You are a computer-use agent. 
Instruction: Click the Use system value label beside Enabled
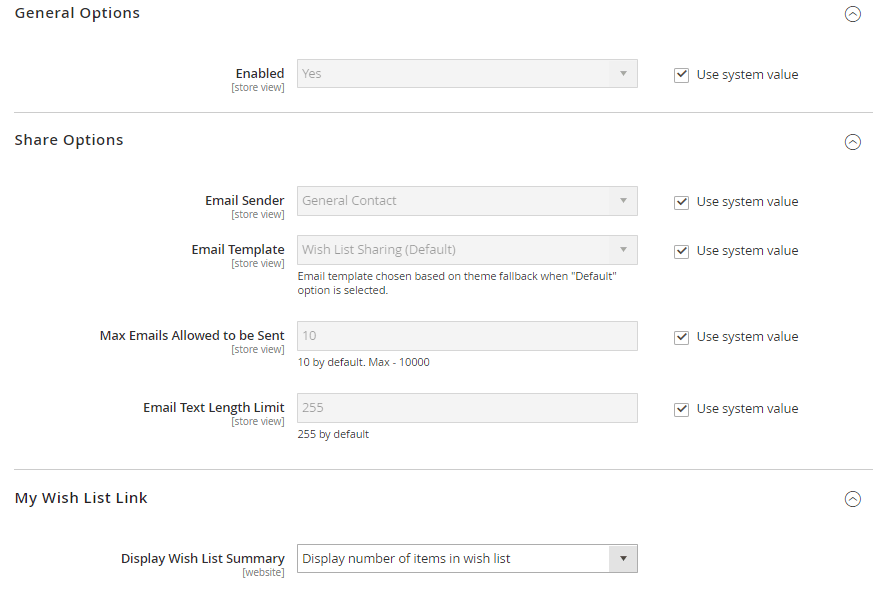pos(747,75)
